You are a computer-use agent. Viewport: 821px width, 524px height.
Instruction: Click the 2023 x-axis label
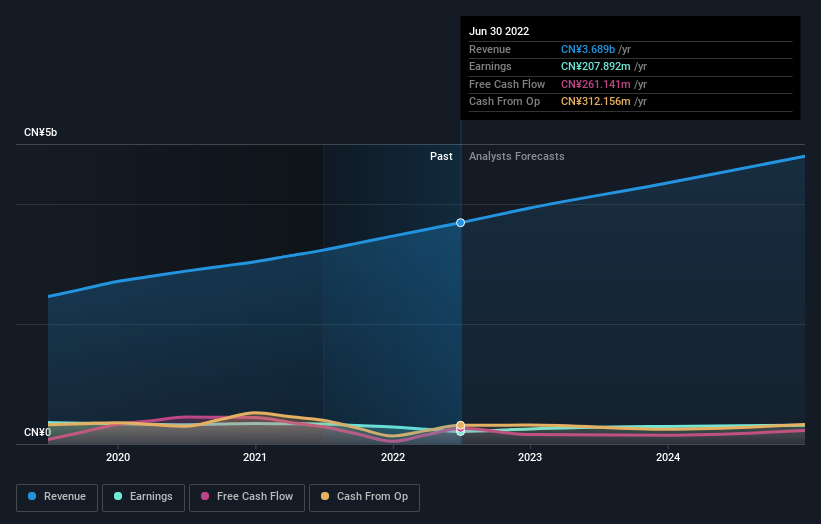tap(530, 457)
